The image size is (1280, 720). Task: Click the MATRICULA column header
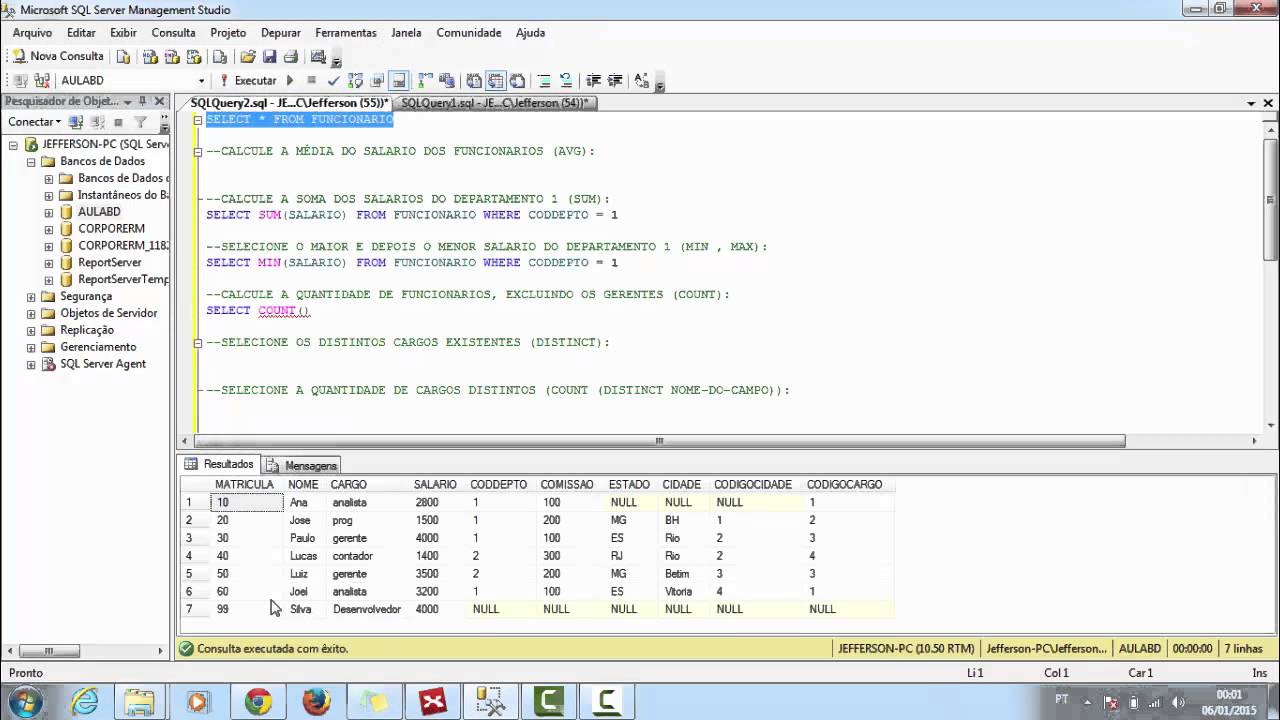tap(244, 484)
